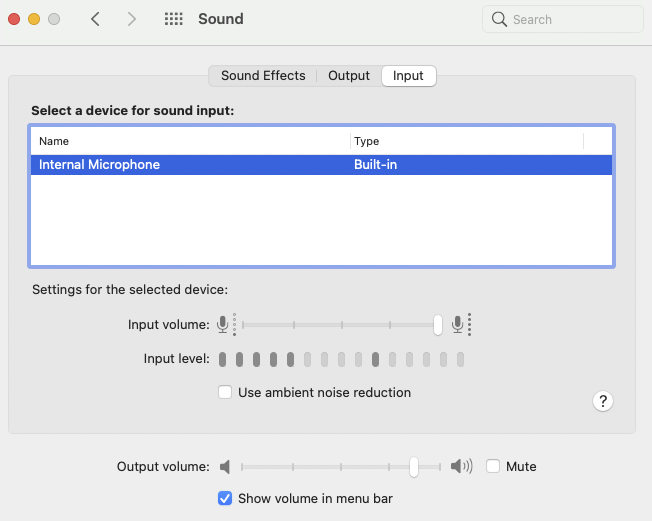
Task: Switch to the Sound Effects tab
Action: (x=263, y=76)
